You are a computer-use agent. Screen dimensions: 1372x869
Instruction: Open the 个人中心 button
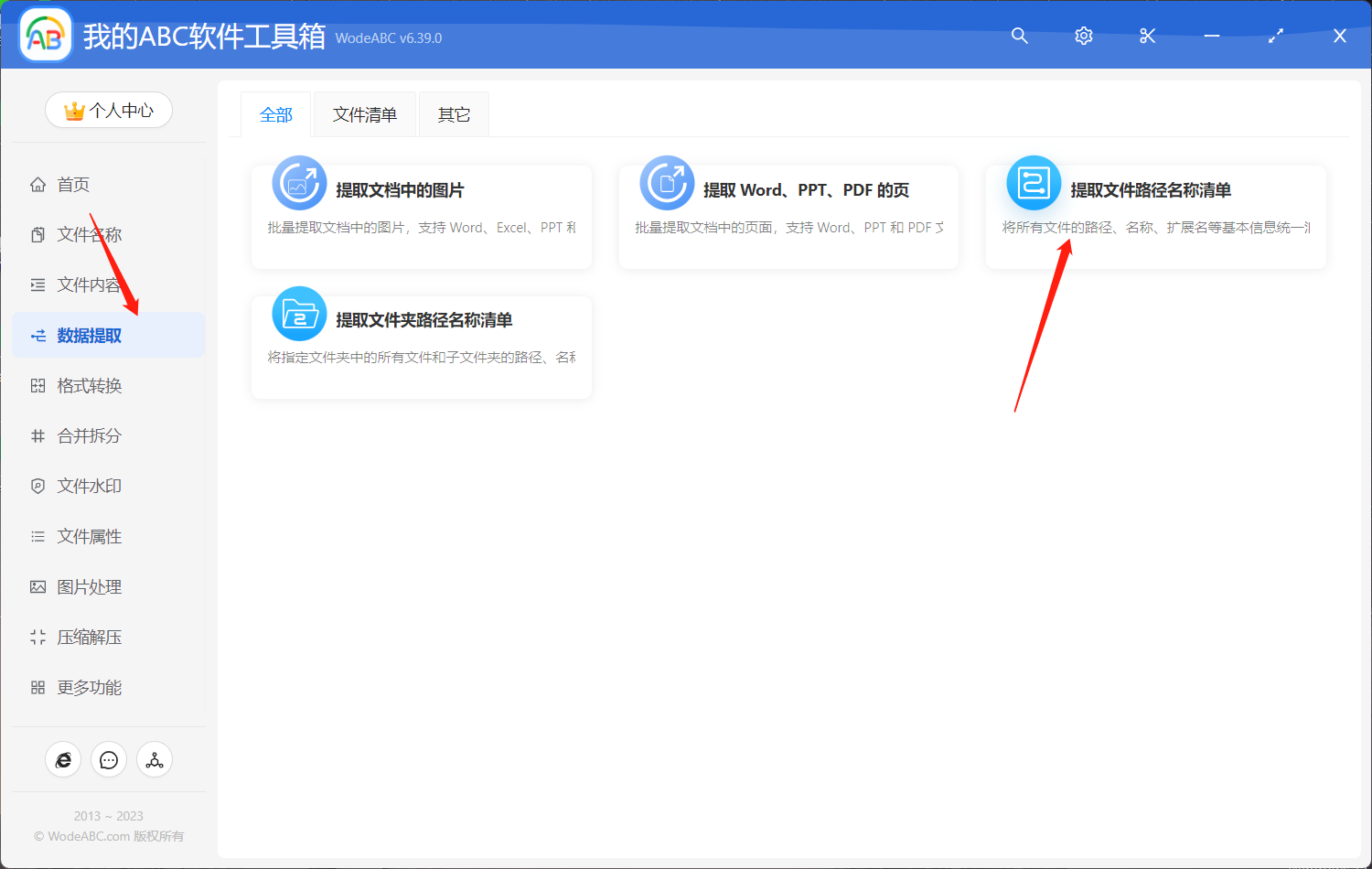[x=109, y=109]
